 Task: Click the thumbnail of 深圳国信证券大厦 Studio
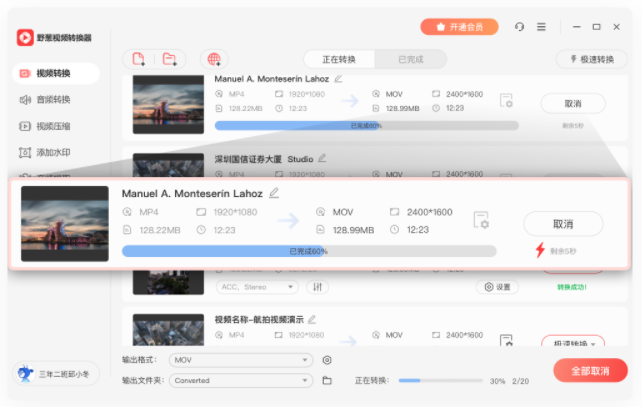pos(168,165)
